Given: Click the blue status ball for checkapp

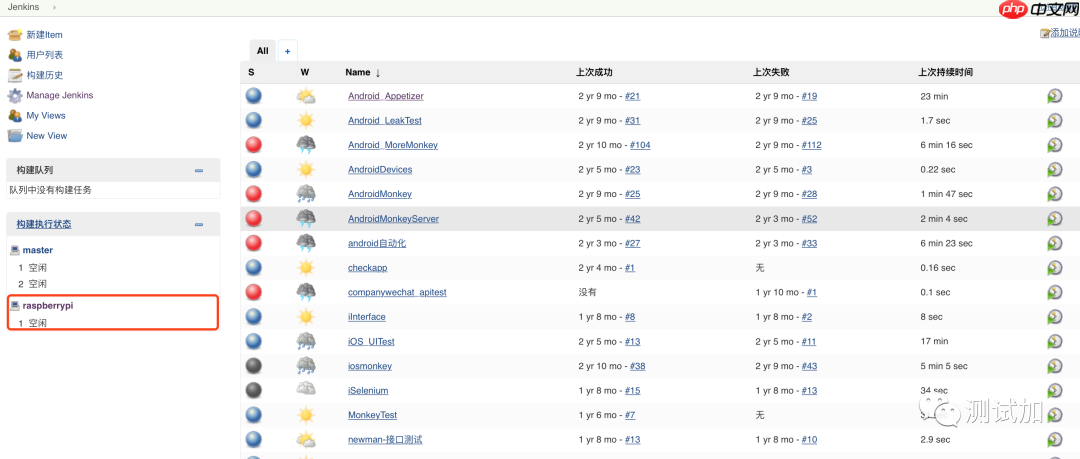Looking at the screenshot, I should 253,267.
